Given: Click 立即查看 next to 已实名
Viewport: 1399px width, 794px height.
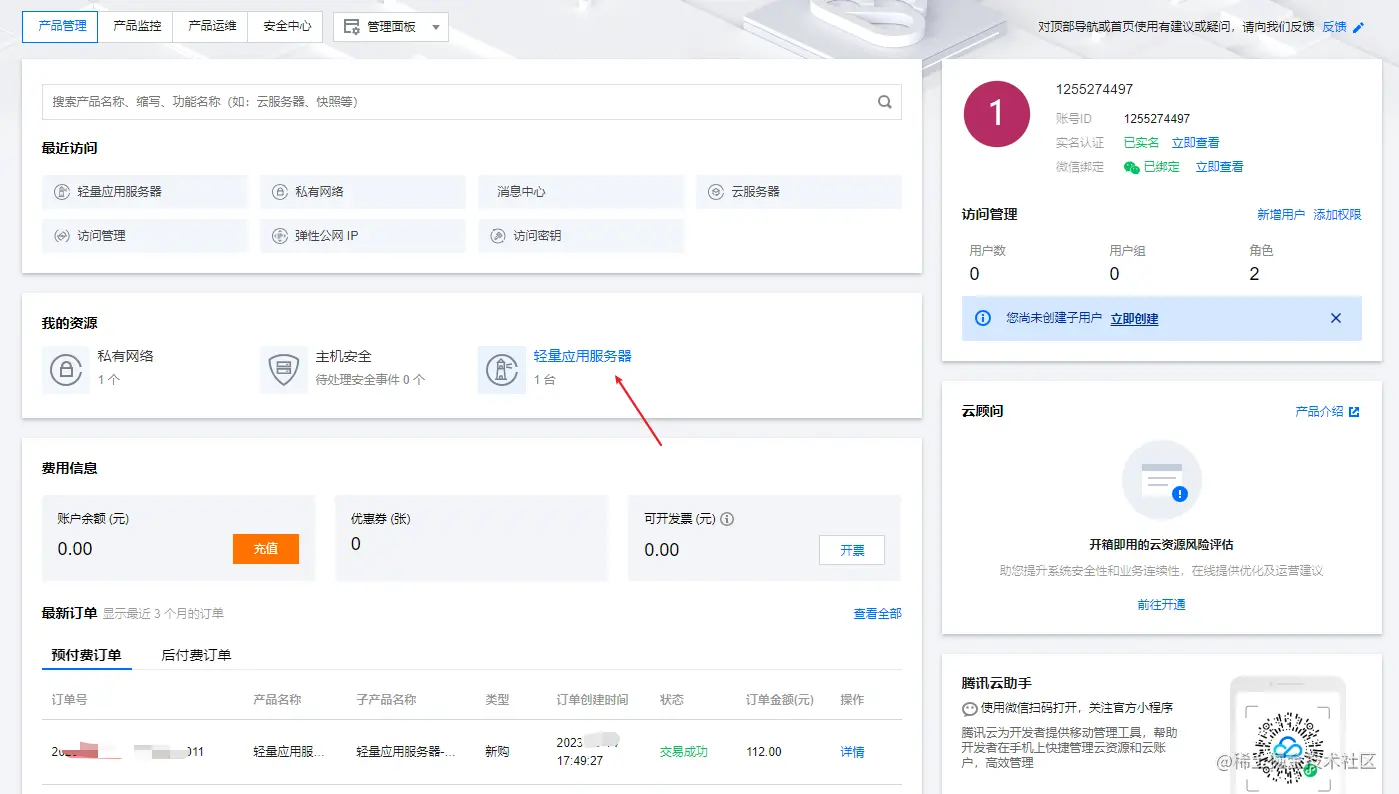Looking at the screenshot, I should (x=1195, y=143).
